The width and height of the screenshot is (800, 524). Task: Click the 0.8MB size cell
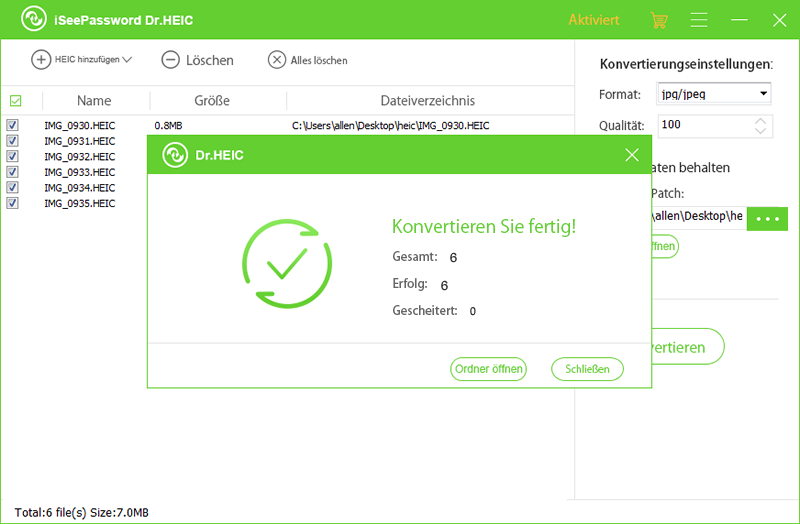[168, 126]
